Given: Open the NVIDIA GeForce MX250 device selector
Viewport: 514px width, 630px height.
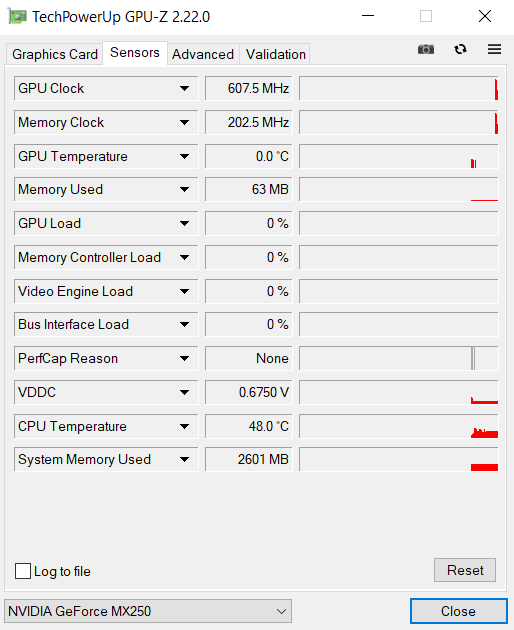Looking at the screenshot, I should coord(148,611).
